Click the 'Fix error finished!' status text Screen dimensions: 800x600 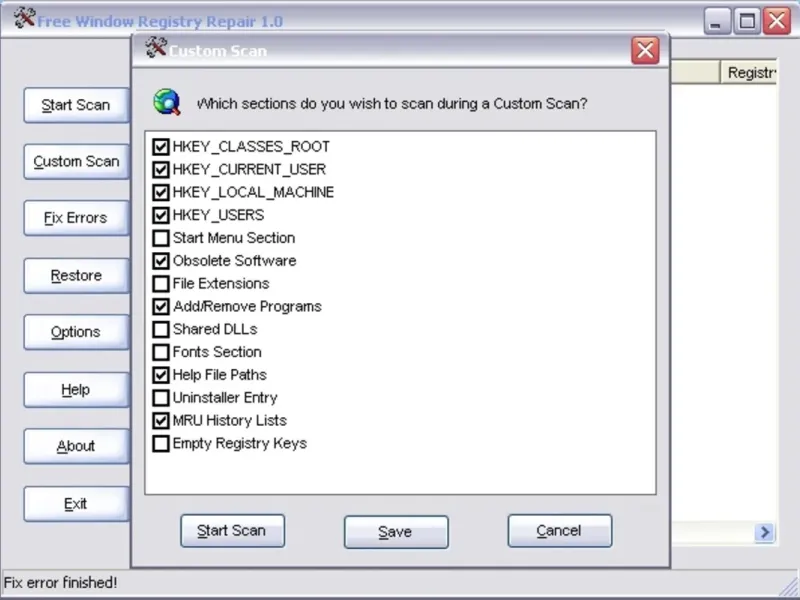(60, 583)
